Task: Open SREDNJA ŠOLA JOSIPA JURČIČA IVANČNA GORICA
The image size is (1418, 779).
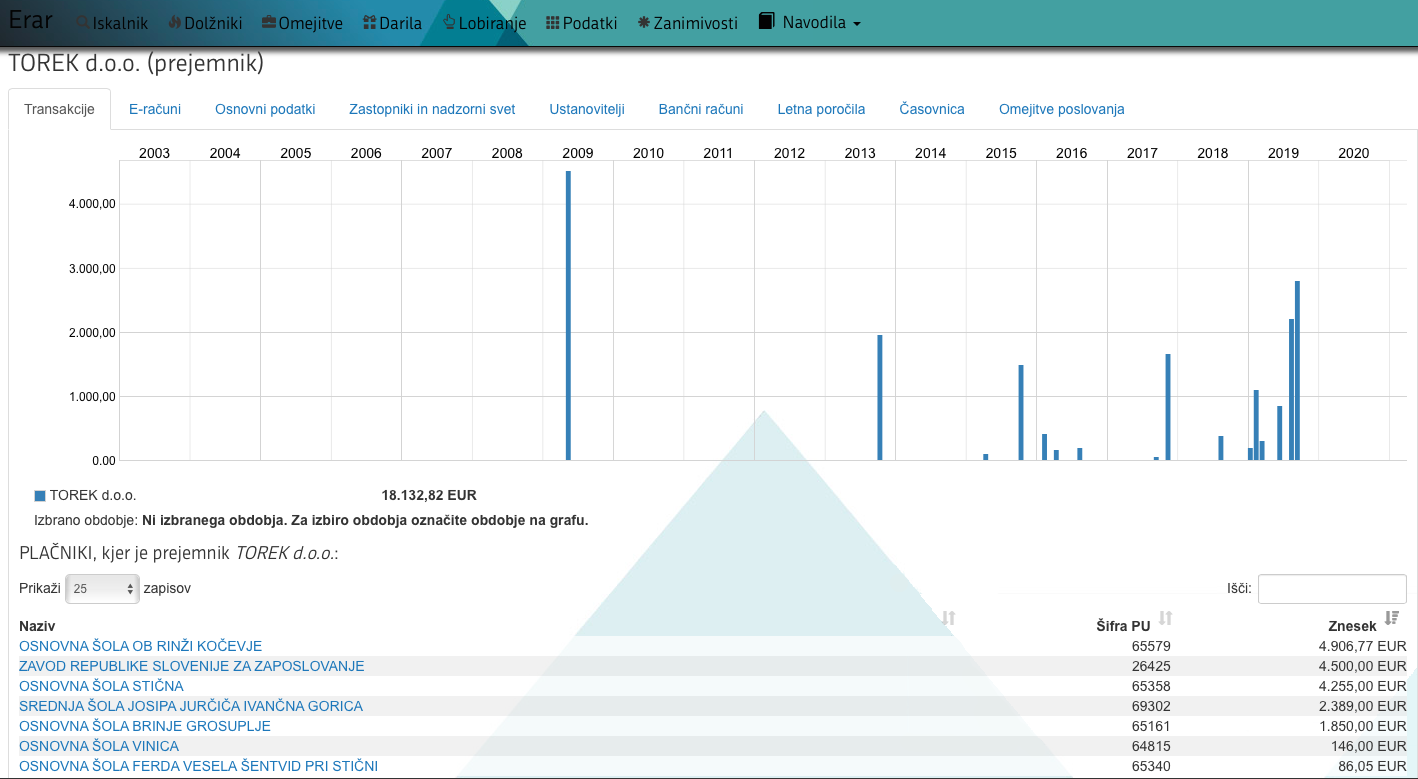Action: coord(191,706)
